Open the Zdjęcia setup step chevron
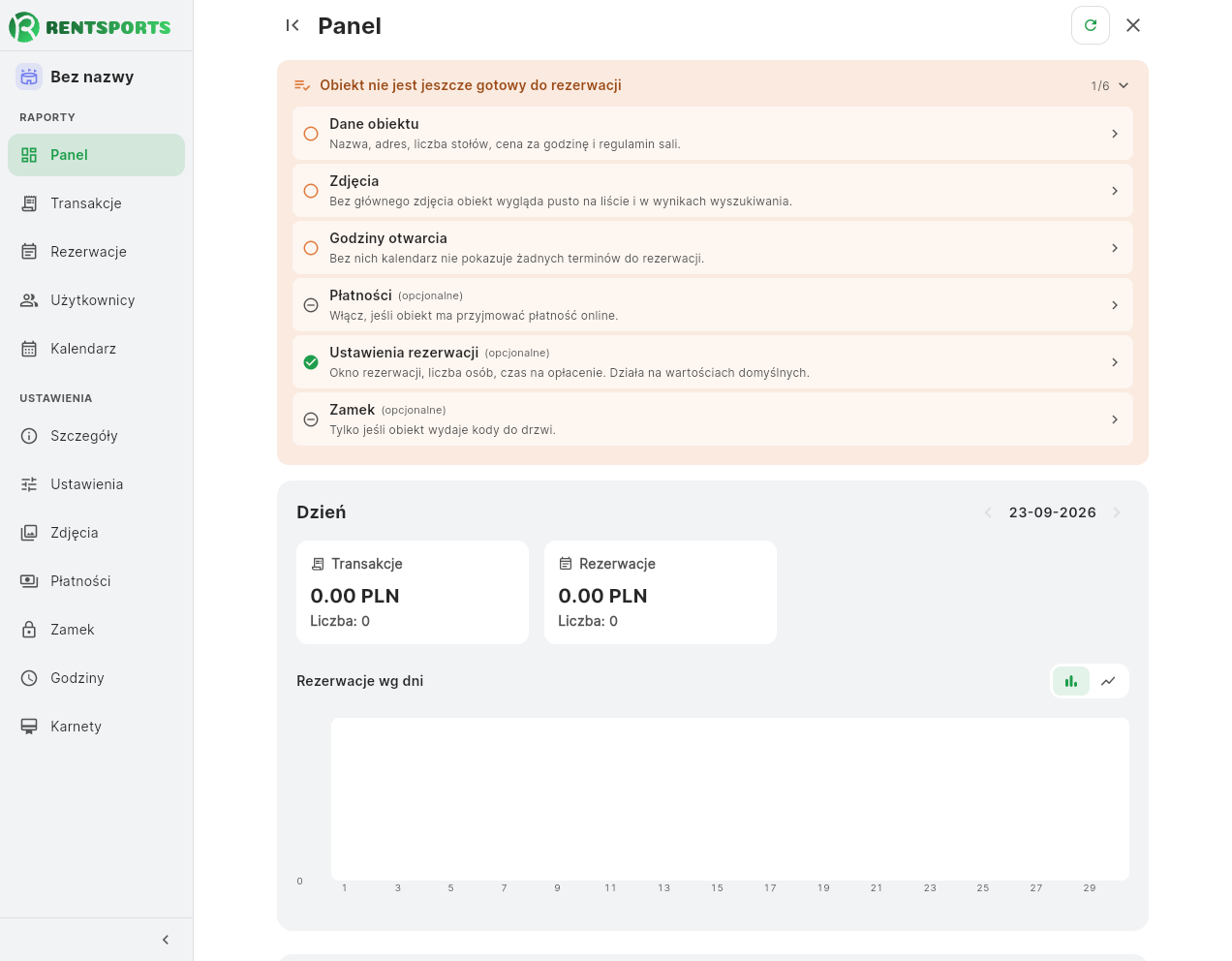Screen dimensions: 1232x961 tap(1115, 191)
